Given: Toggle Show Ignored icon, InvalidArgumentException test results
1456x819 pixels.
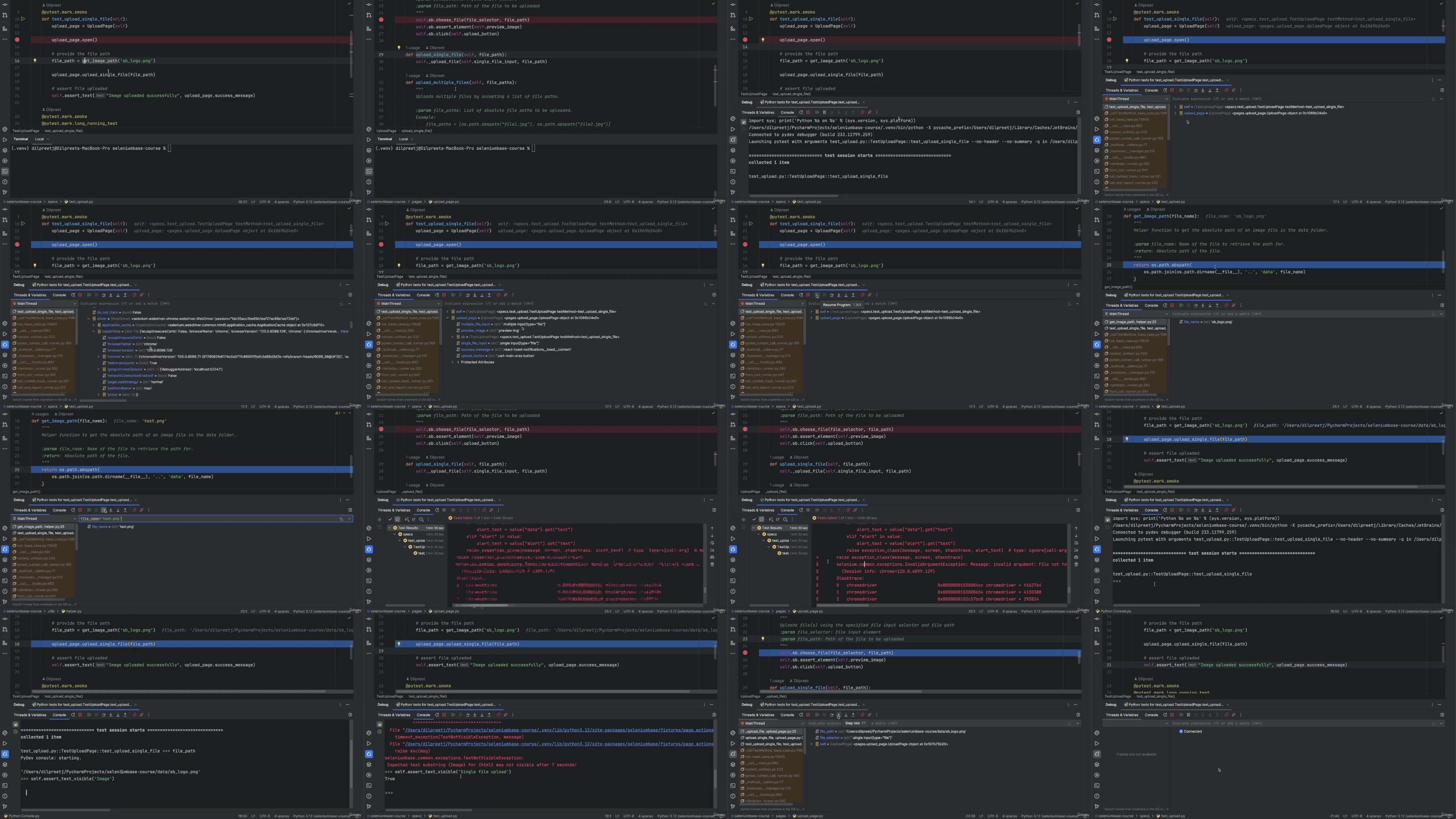Looking at the screenshot, I should (x=762, y=520).
